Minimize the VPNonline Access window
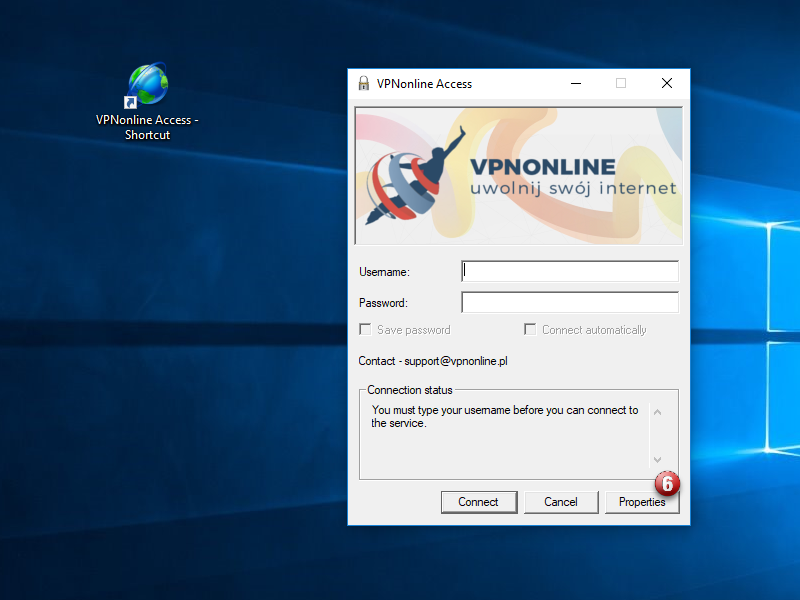 (576, 83)
